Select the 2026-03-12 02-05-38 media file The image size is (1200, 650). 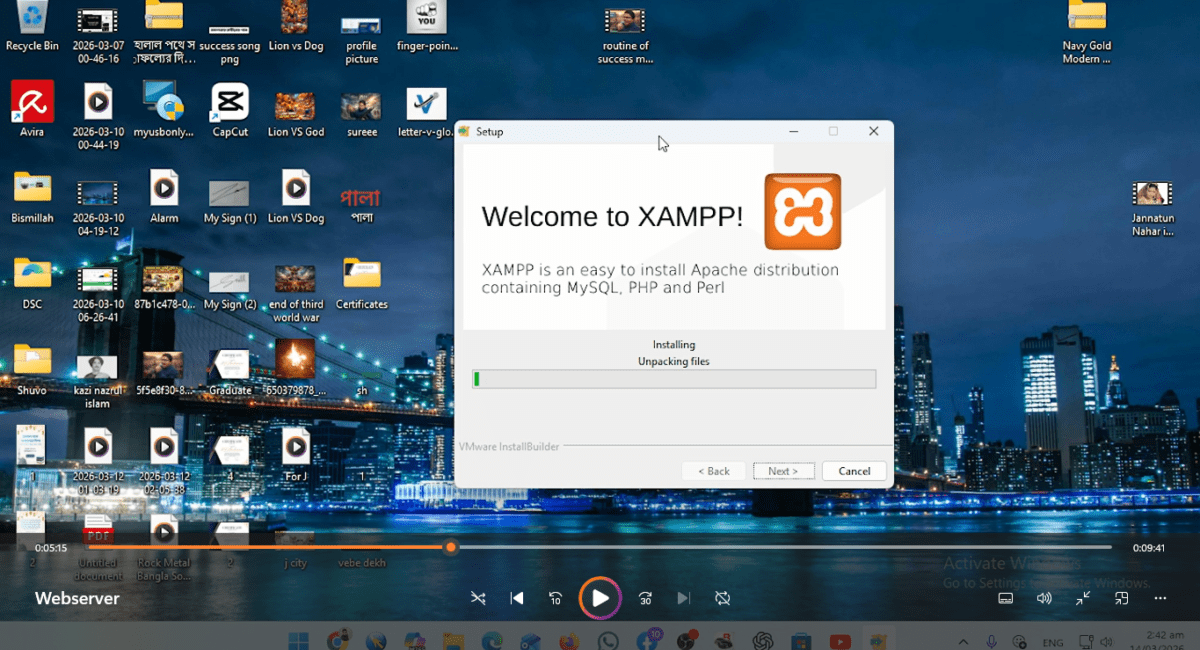point(164,462)
